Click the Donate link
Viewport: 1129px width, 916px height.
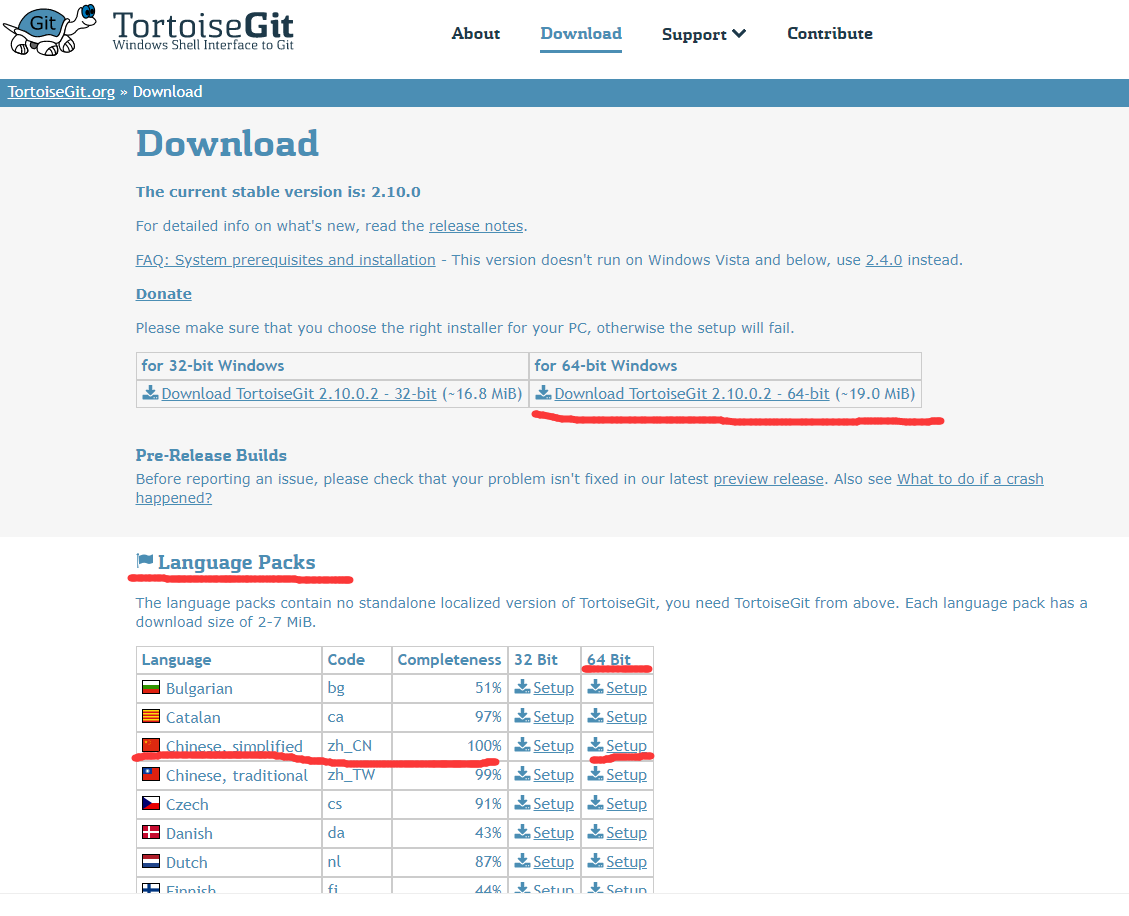point(163,294)
